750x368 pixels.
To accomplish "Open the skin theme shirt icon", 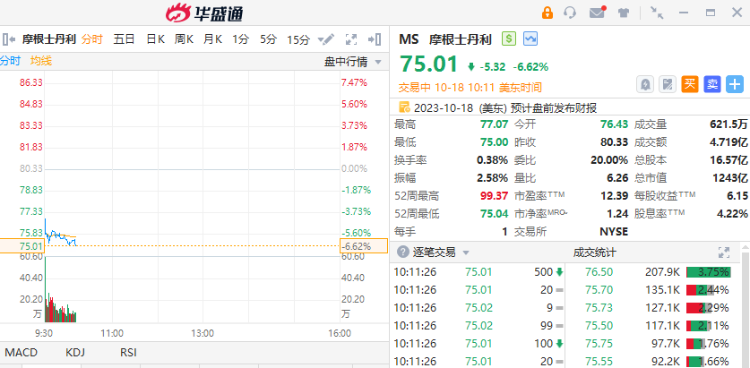I will coord(623,13).
